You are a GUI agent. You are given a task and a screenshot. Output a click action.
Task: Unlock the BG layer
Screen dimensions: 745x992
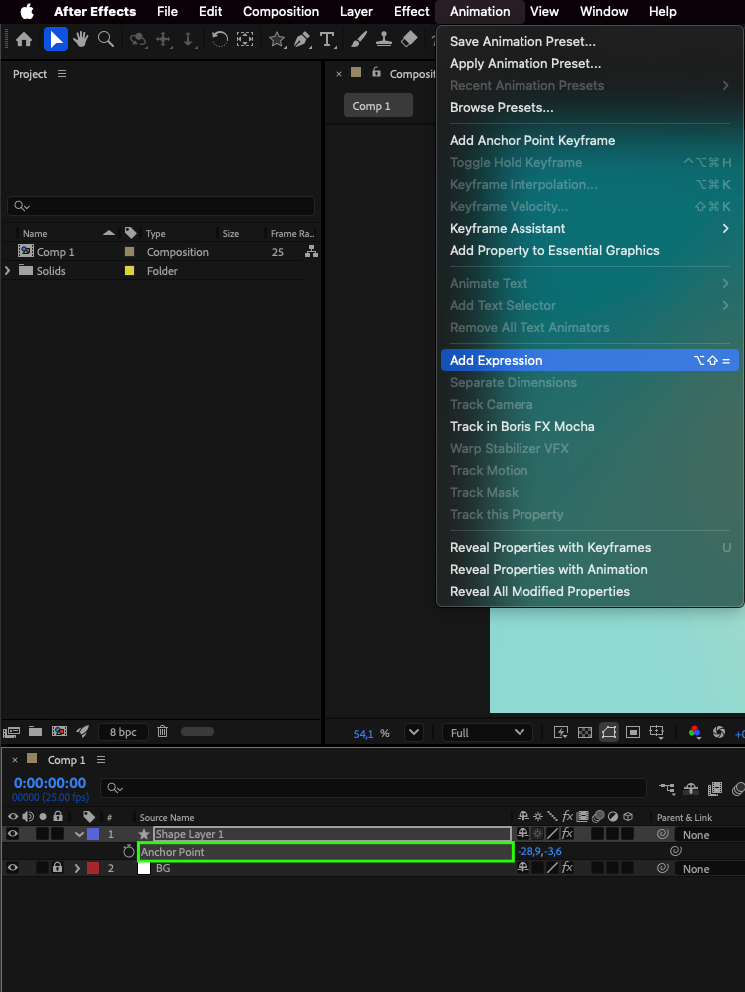click(x=58, y=867)
